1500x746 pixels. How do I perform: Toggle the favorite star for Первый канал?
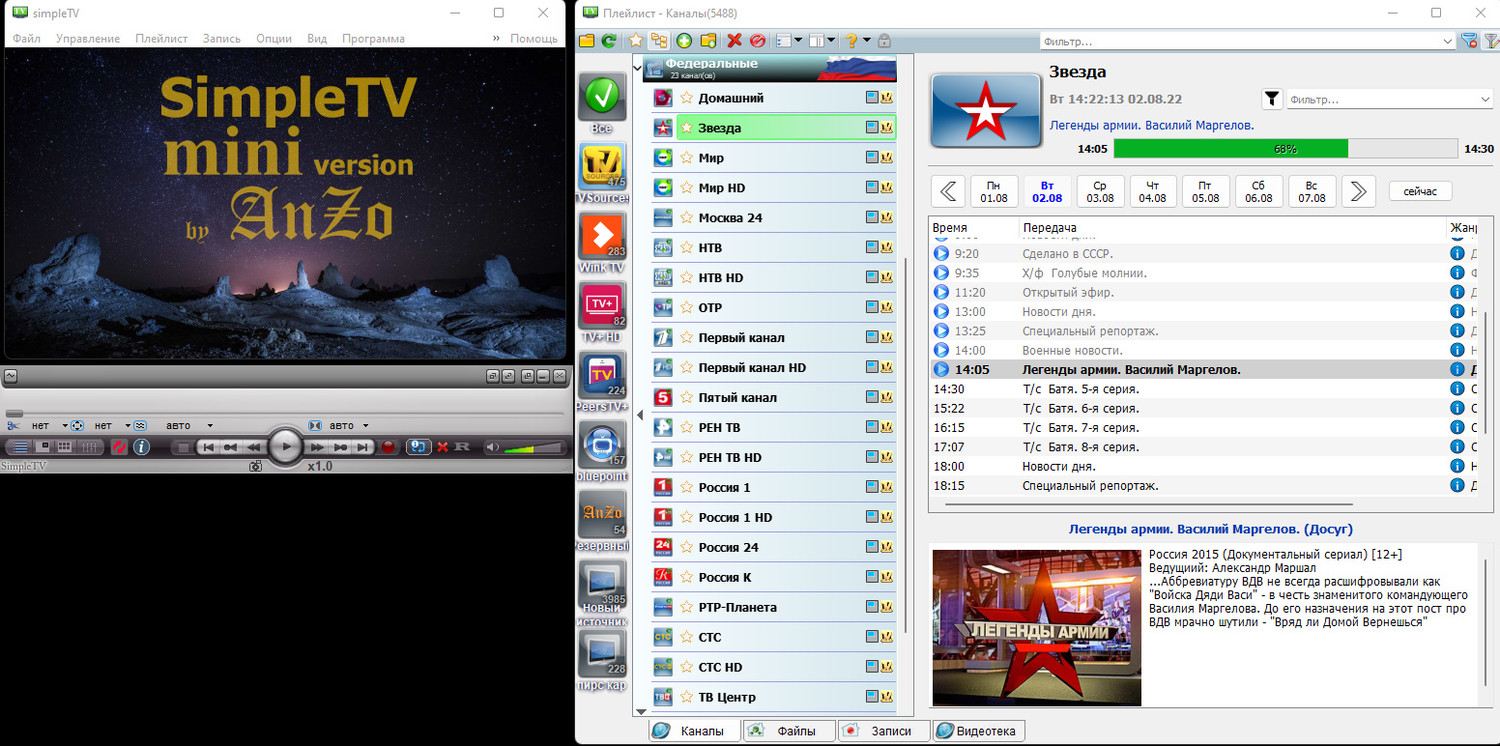point(687,338)
